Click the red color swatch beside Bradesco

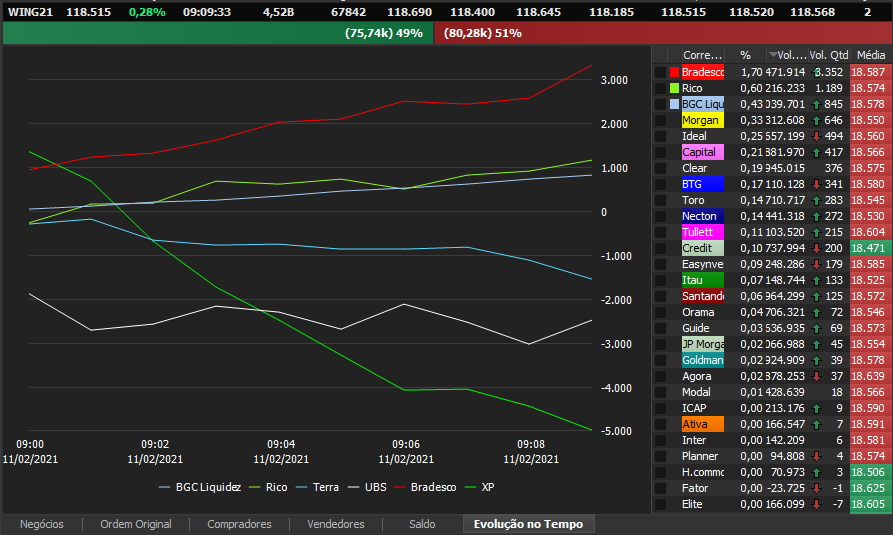tap(674, 72)
